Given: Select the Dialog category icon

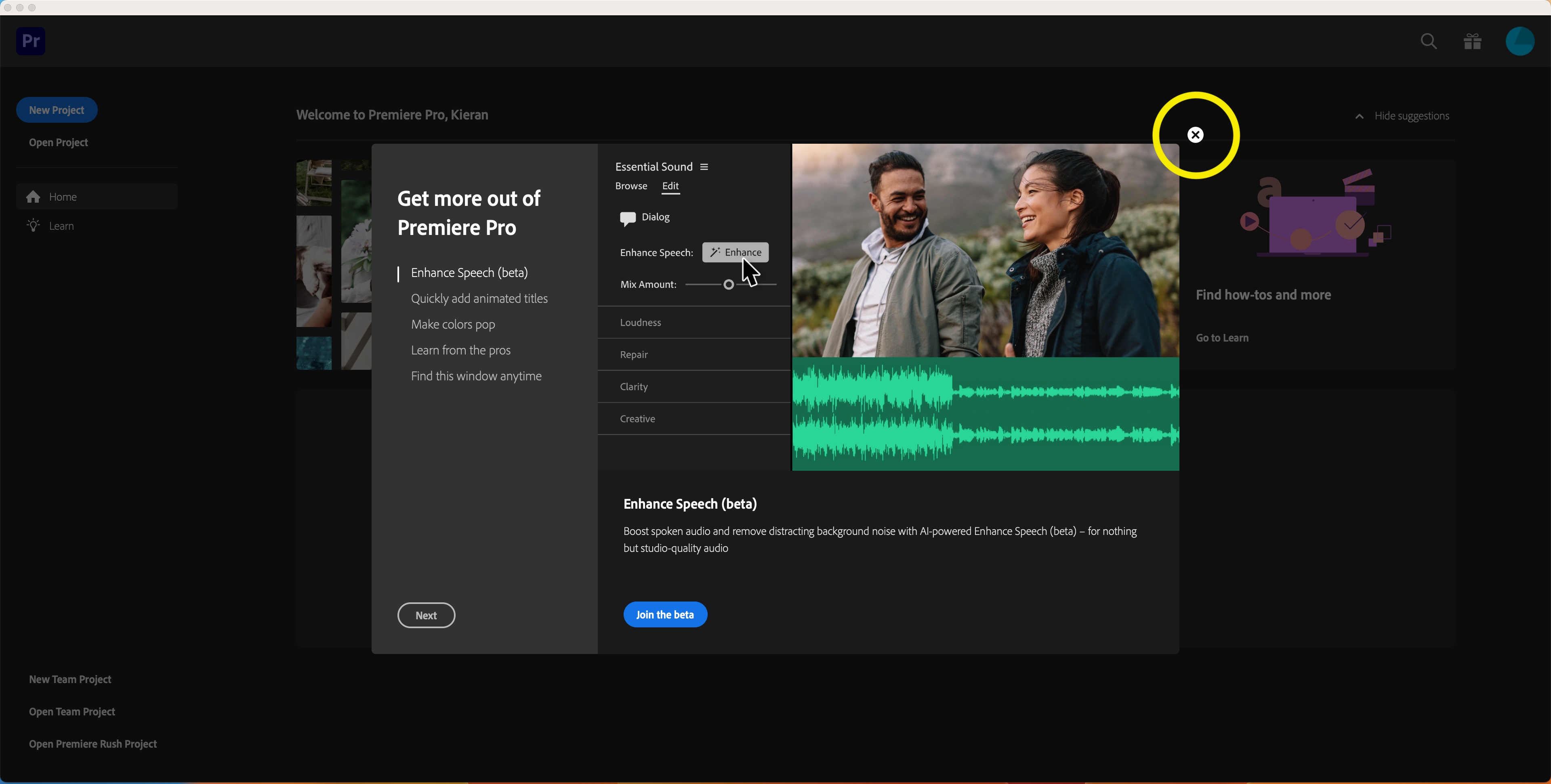Looking at the screenshot, I should pyautogui.click(x=628, y=218).
